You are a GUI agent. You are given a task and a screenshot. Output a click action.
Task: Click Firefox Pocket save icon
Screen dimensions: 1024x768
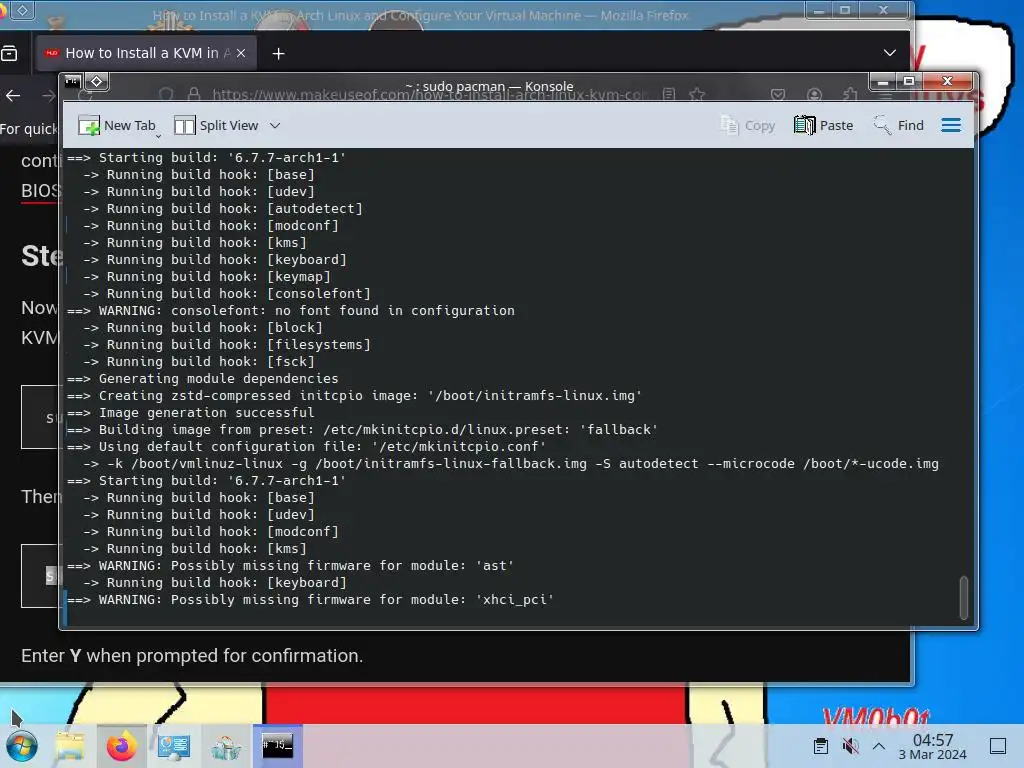point(778,95)
